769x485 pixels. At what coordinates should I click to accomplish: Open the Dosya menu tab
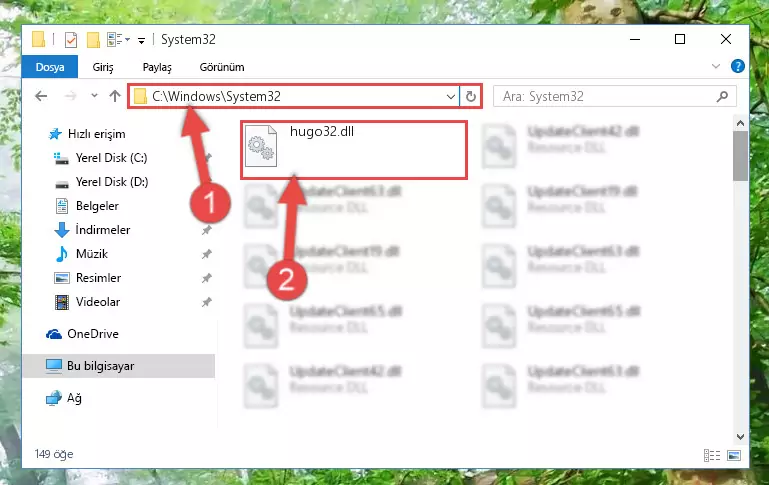[x=50, y=67]
